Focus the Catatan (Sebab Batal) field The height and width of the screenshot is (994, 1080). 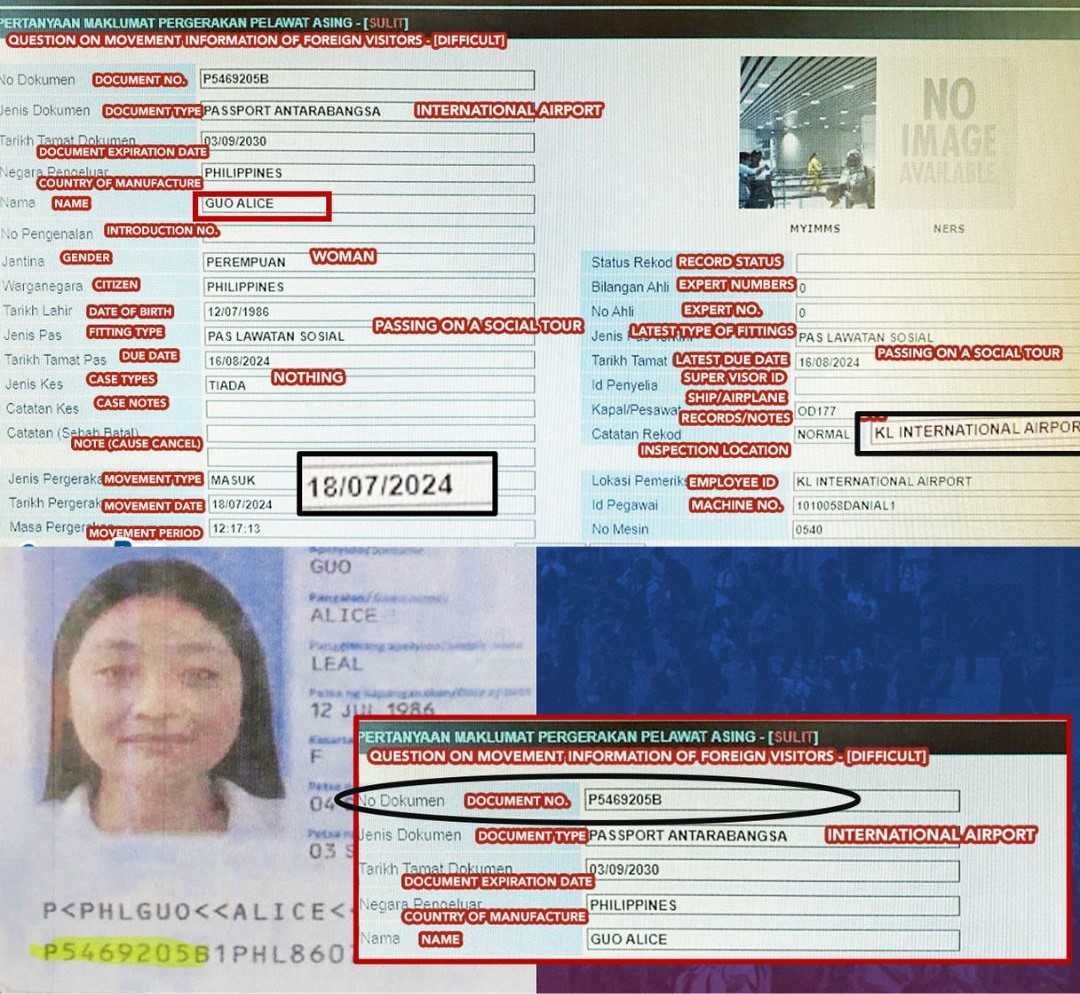pos(368,433)
